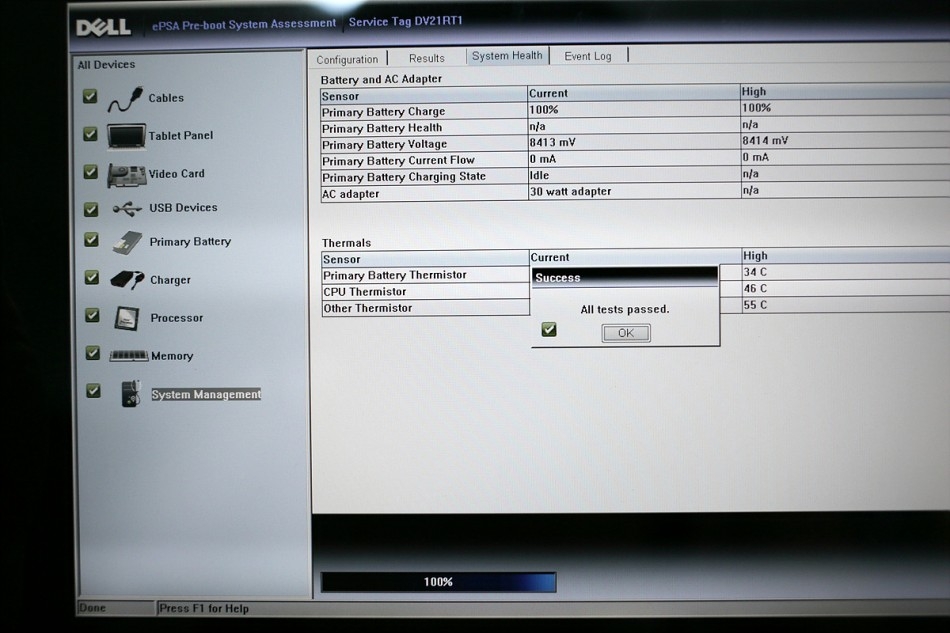Image resolution: width=950 pixels, height=633 pixels.
Task: Click the Video Card device icon
Action: [127, 175]
